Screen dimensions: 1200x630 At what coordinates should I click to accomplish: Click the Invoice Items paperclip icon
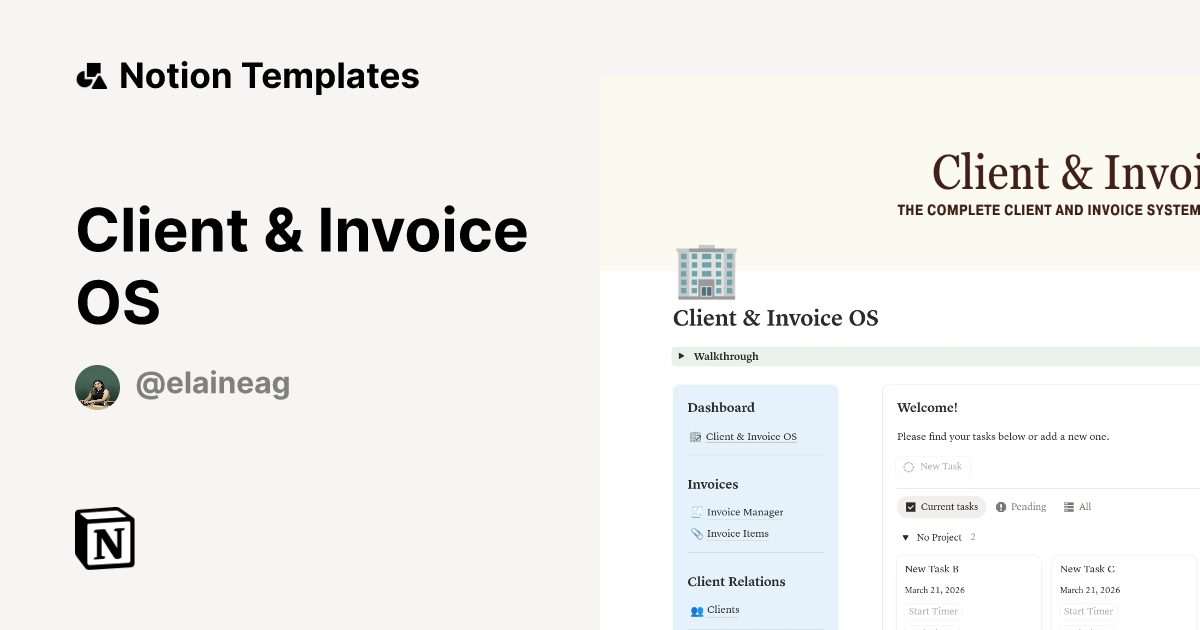coord(697,534)
